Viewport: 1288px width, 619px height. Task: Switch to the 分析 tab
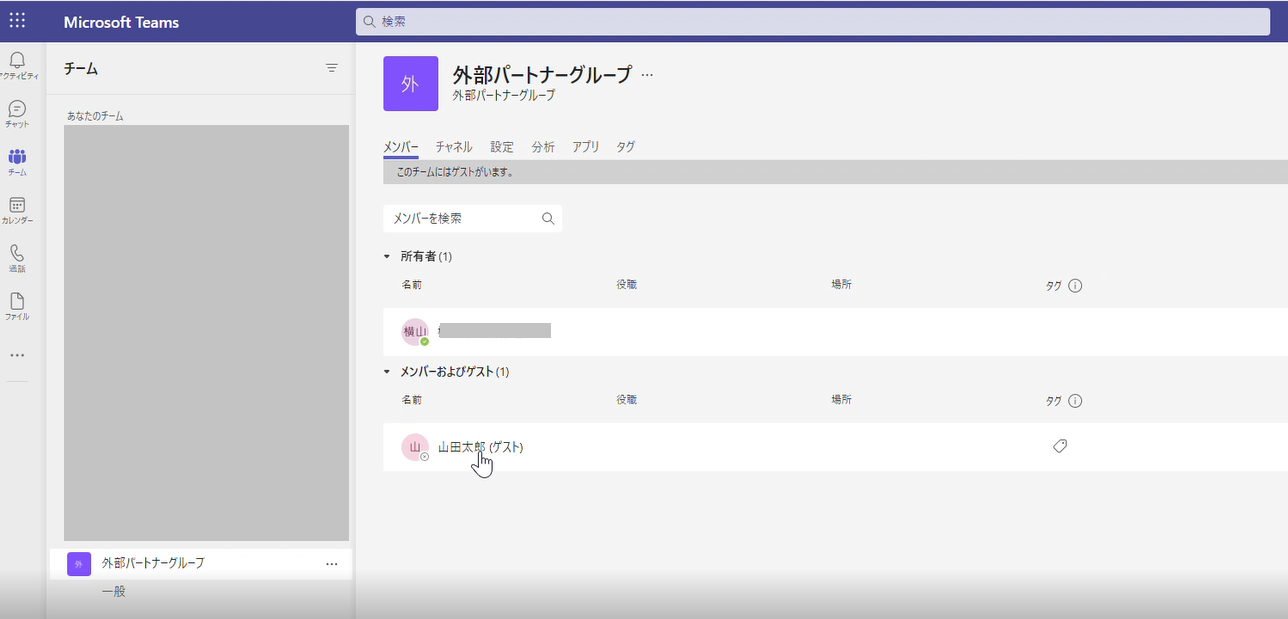pyautogui.click(x=543, y=147)
